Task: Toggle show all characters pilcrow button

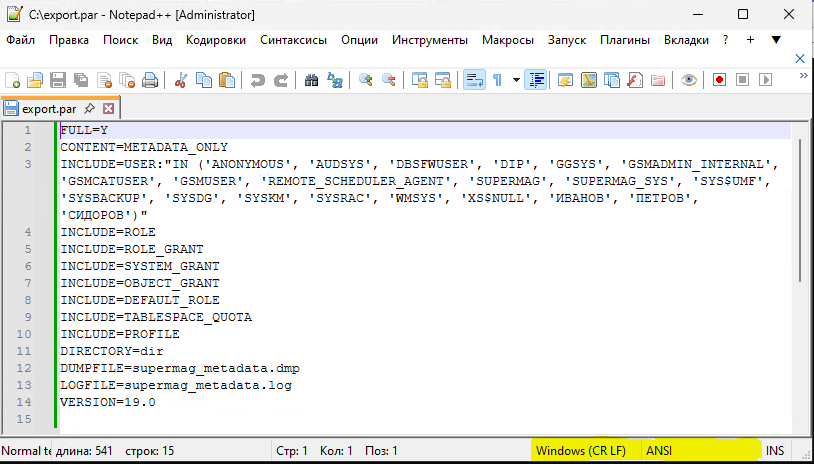Action: (497, 80)
